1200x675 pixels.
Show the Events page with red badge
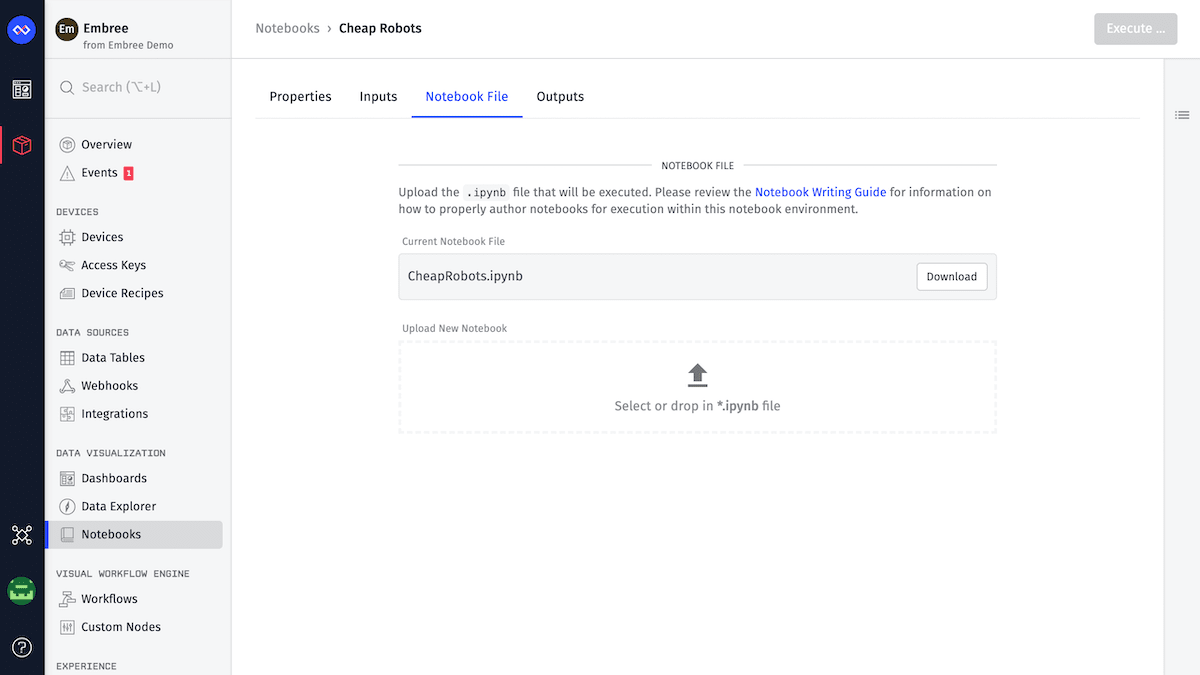tap(100, 172)
